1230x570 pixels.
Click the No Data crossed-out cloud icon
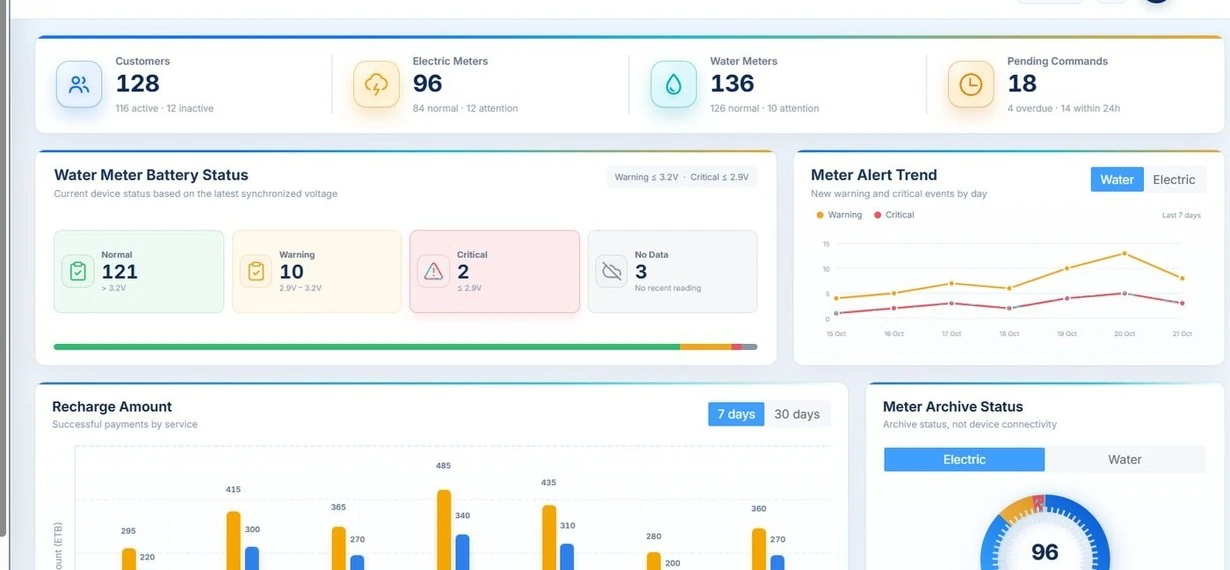(x=612, y=271)
